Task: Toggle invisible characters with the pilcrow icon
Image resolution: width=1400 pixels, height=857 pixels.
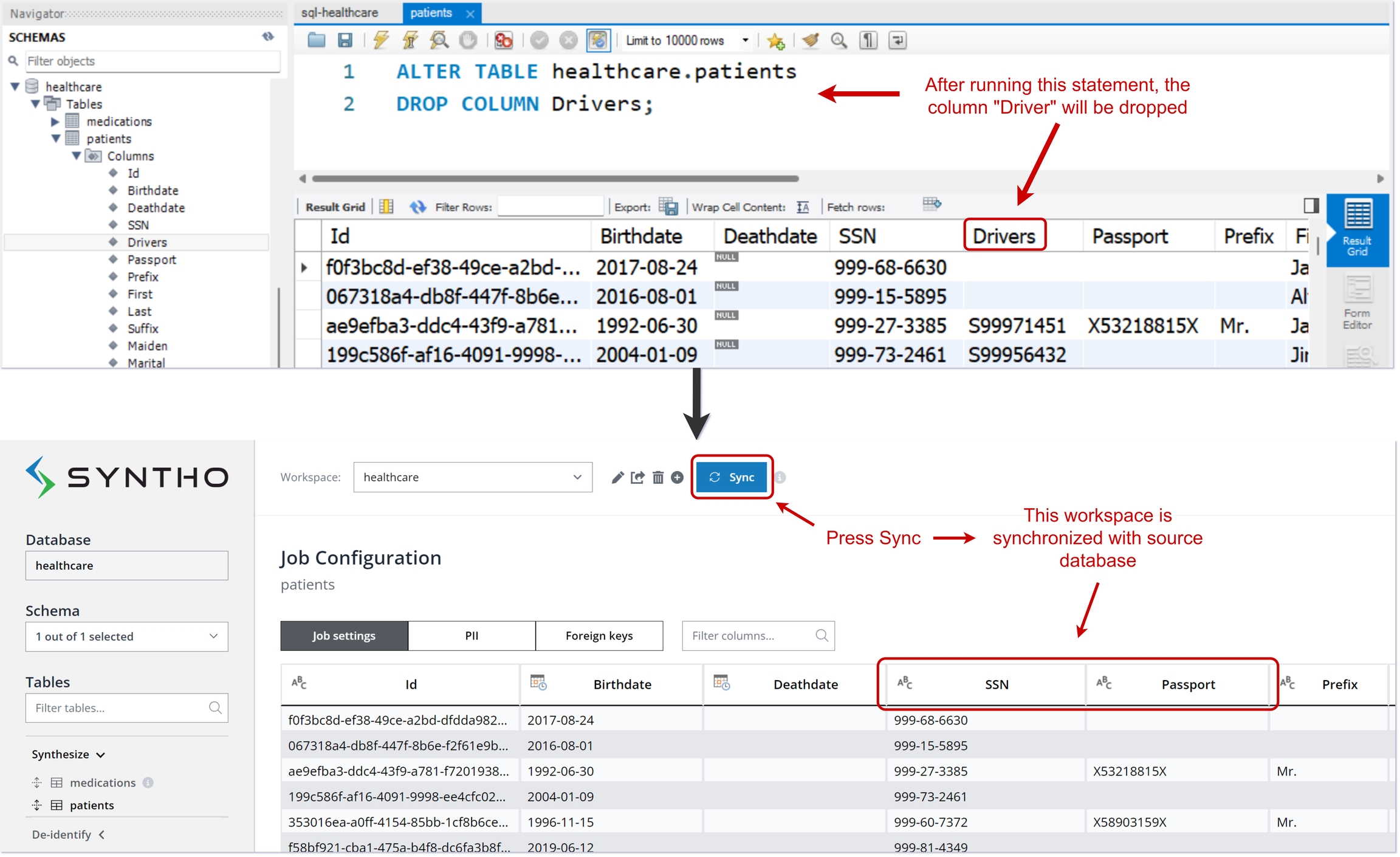Action: click(868, 41)
